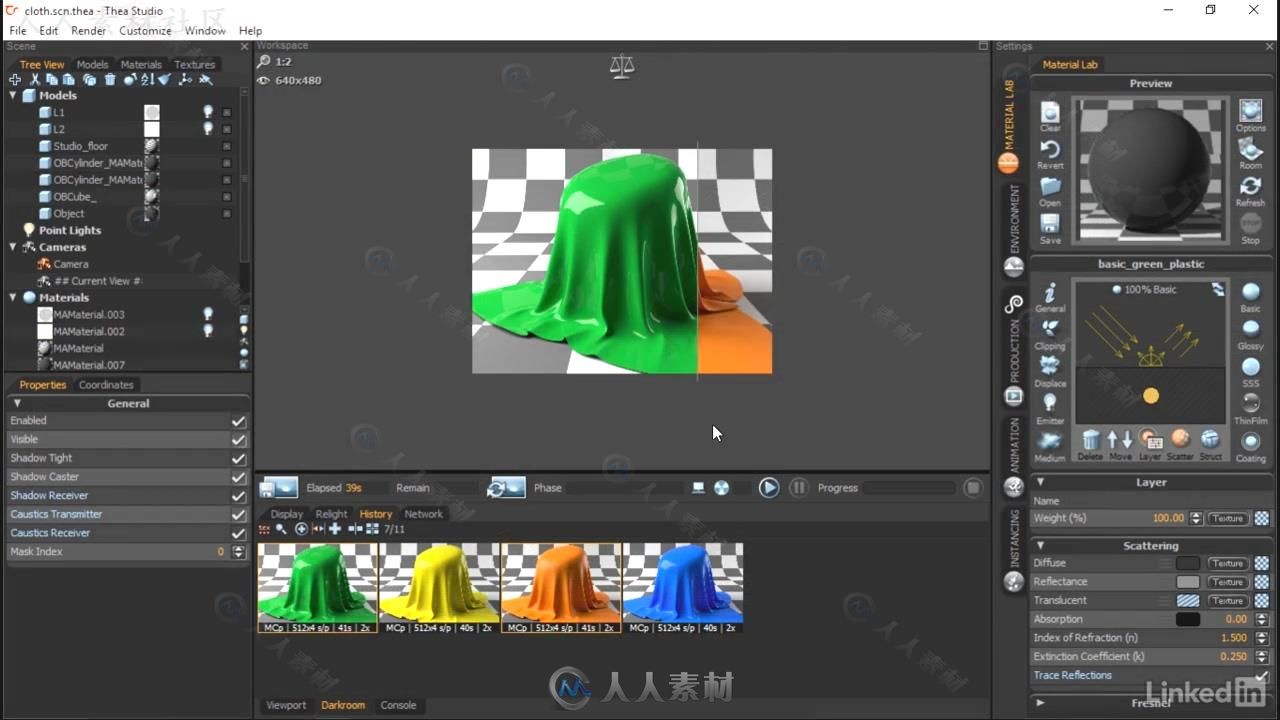Click the Emitter lightbulb icon
The width and height of the screenshot is (1280, 720).
(1050, 403)
